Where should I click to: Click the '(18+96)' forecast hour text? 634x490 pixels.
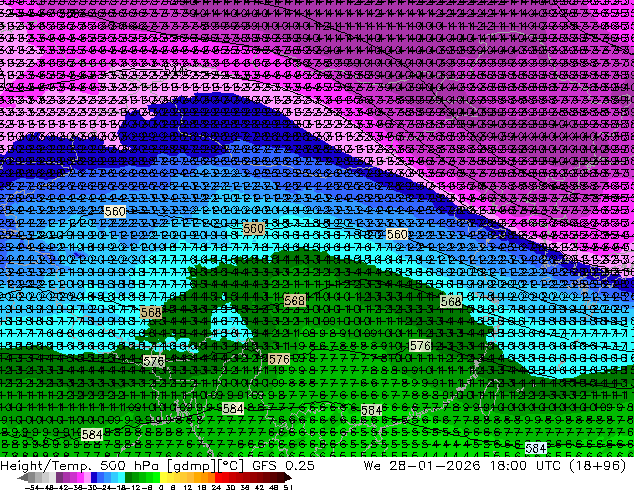(x=598, y=465)
